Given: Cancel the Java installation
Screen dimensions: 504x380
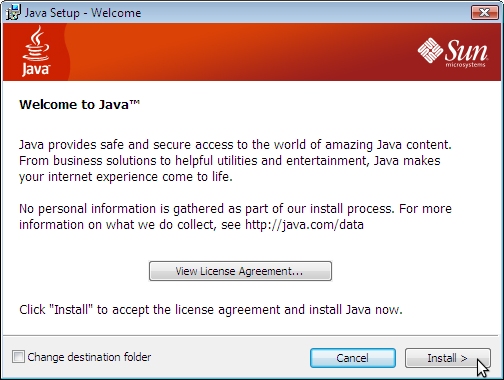Looking at the screenshot, I should click(x=353, y=358).
